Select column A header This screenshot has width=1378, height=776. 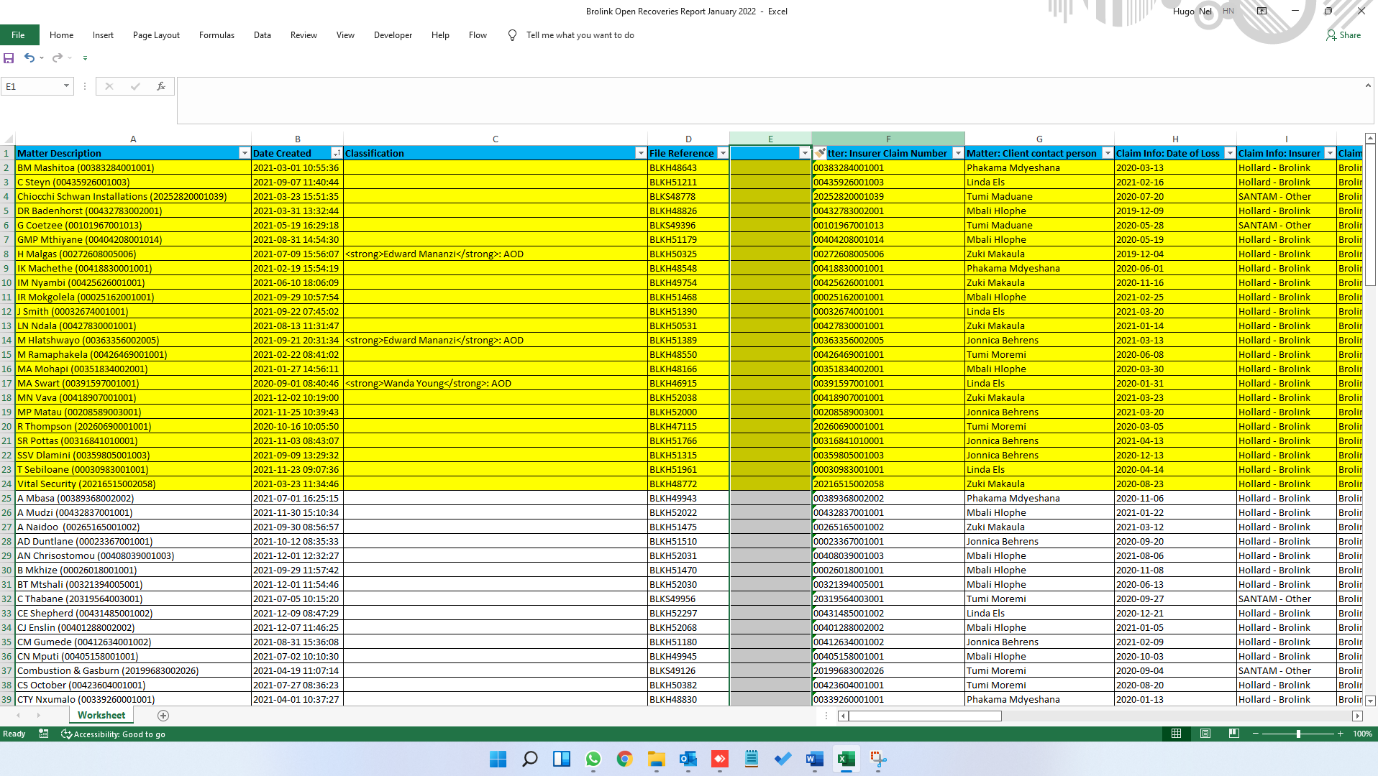click(x=133, y=139)
